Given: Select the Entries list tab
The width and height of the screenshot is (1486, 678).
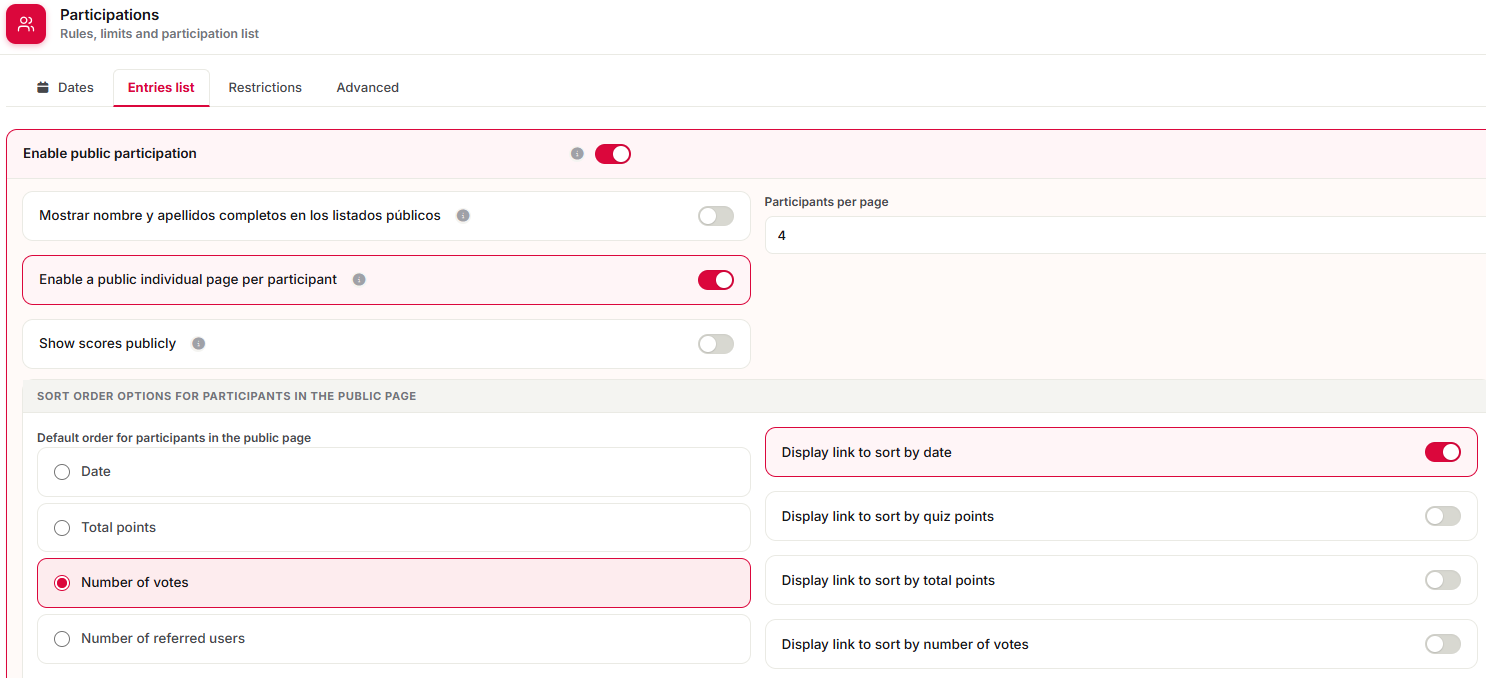Looking at the screenshot, I should (161, 87).
